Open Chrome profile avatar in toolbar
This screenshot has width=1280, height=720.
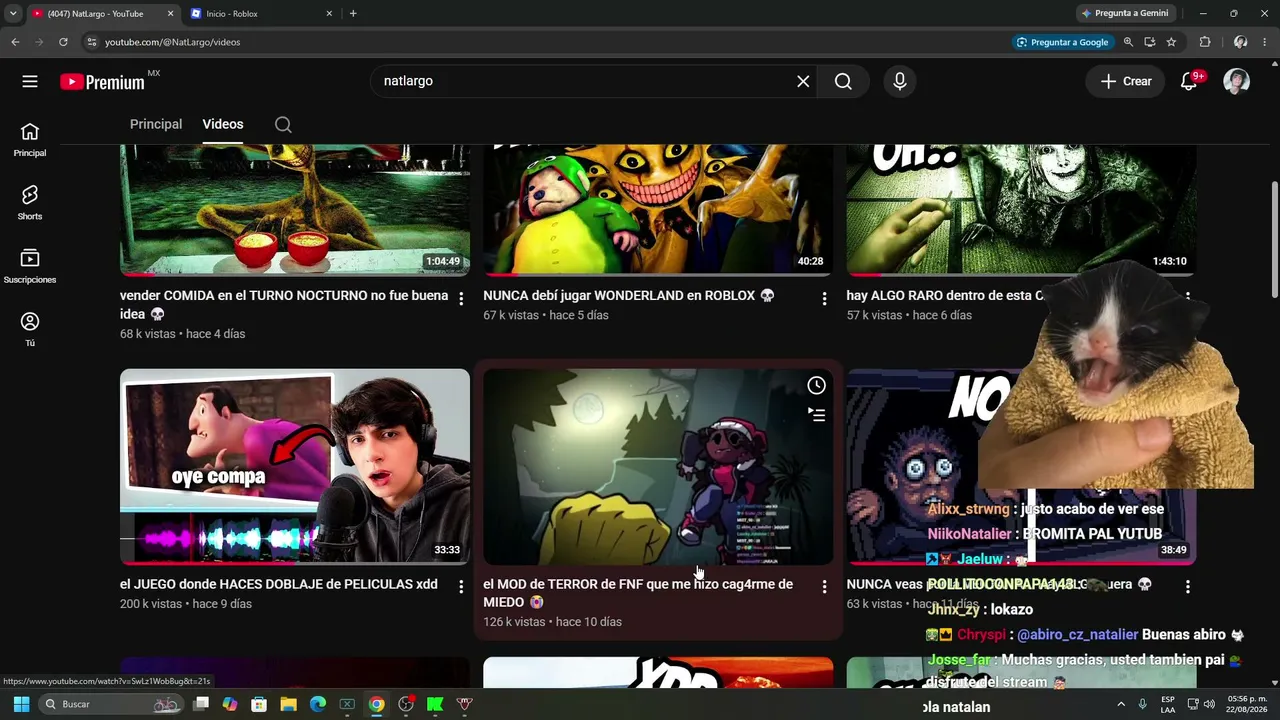click(1240, 42)
